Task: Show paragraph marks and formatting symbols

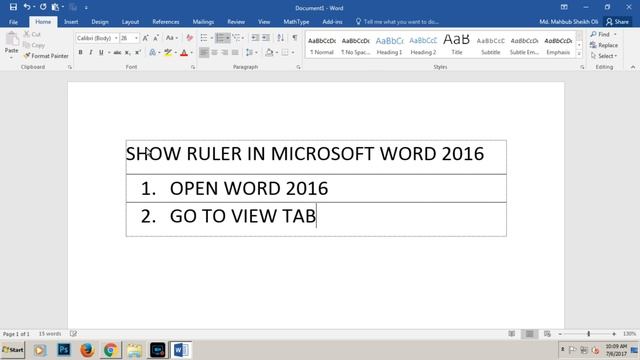Action: click(295, 38)
